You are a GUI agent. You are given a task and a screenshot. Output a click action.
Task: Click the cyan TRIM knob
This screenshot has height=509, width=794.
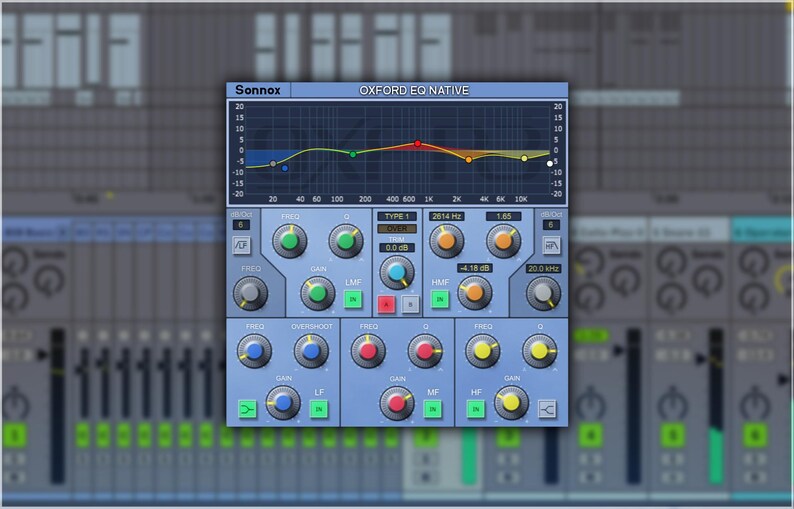coord(397,272)
